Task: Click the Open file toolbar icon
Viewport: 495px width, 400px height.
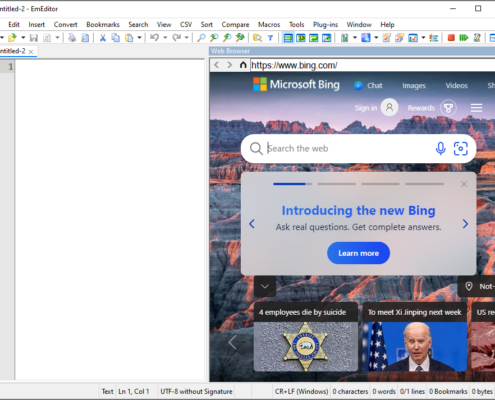Action: (12, 38)
